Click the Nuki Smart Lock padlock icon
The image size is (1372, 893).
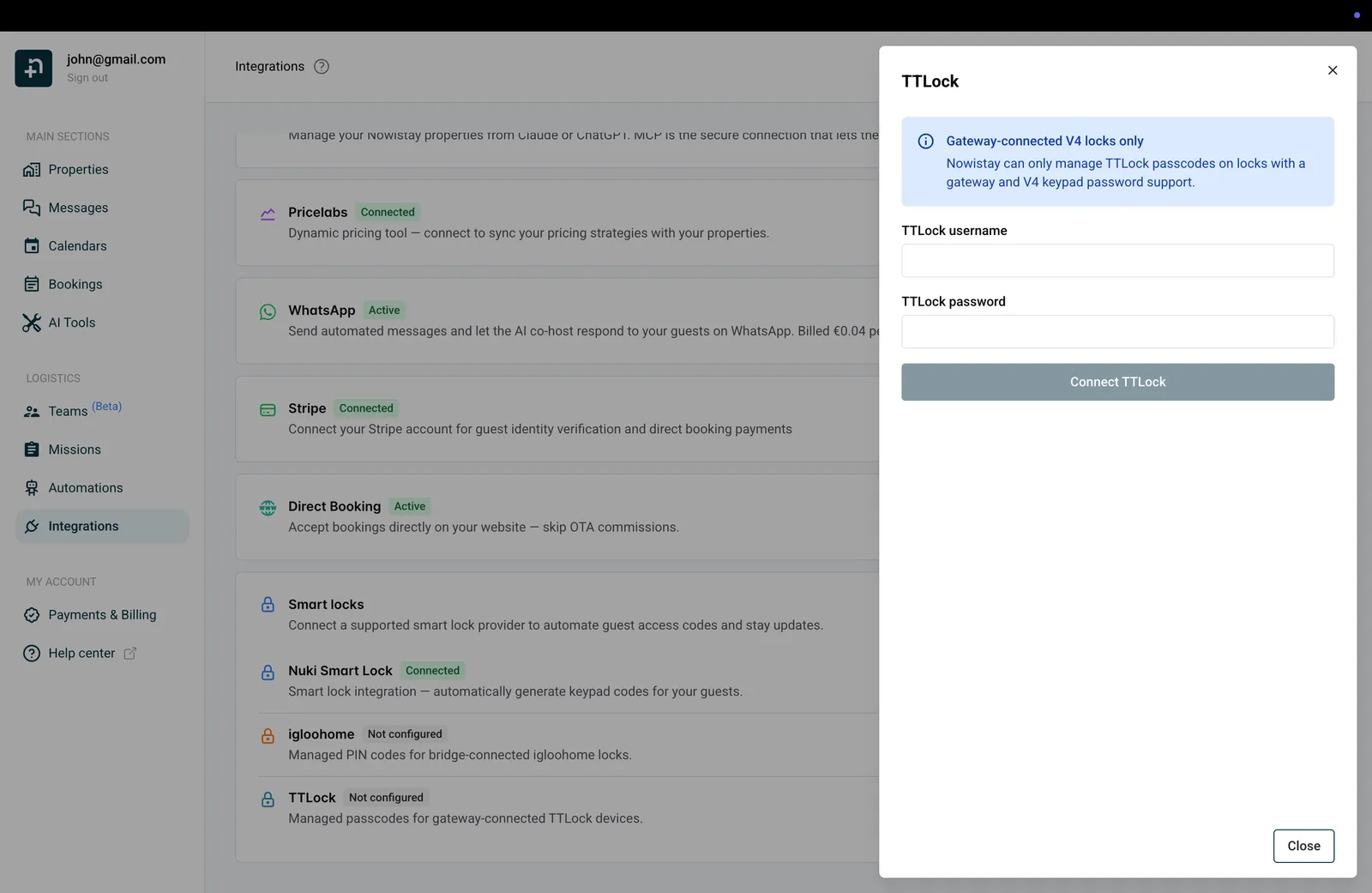268,673
